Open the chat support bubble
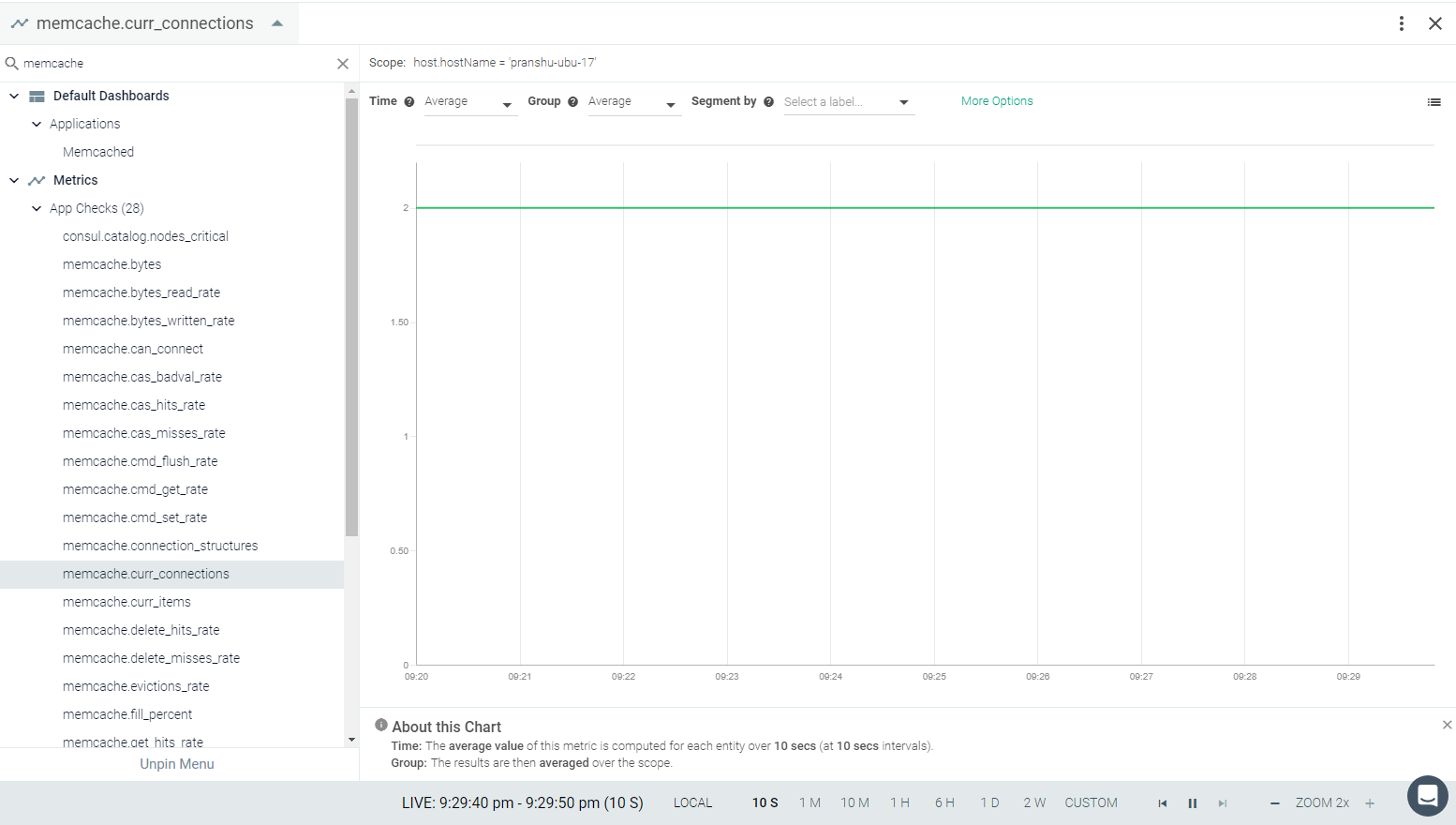The width and height of the screenshot is (1456, 825). coord(1428,796)
